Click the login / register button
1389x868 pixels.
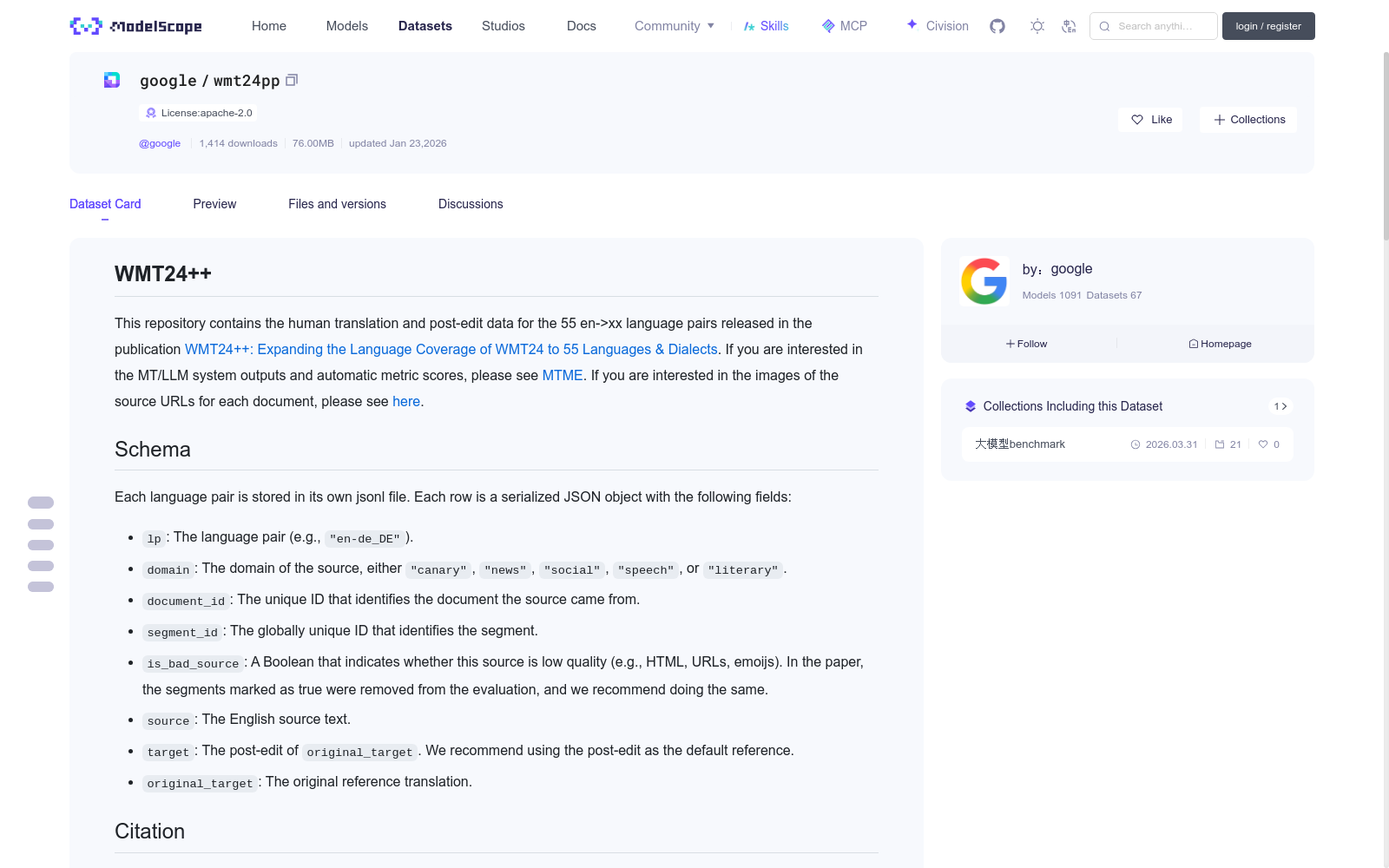[x=1268, y=26]
